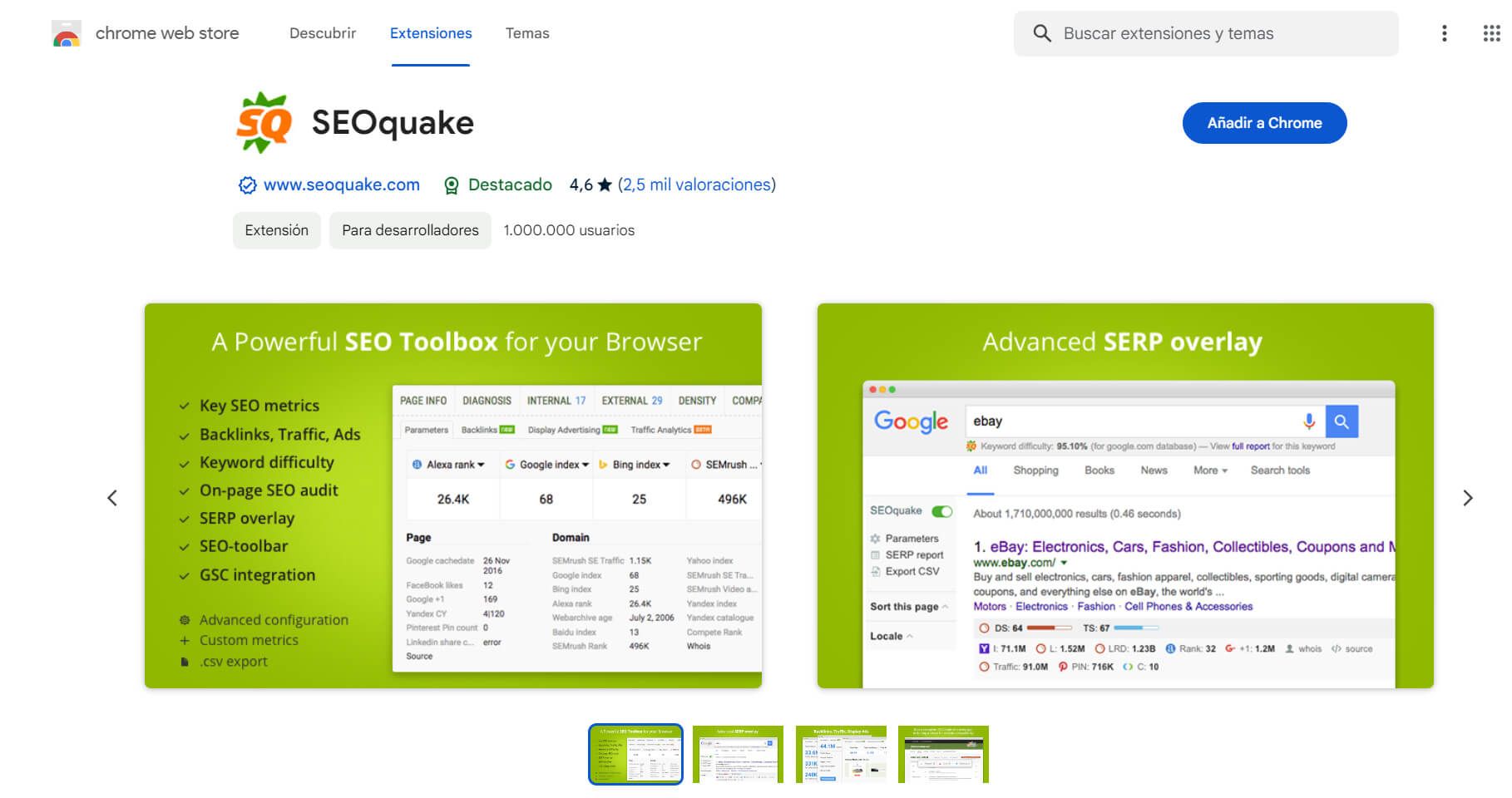Expand Sort this page section
The height and width of the screenshot is (798, 1512).
click(908, 607)
